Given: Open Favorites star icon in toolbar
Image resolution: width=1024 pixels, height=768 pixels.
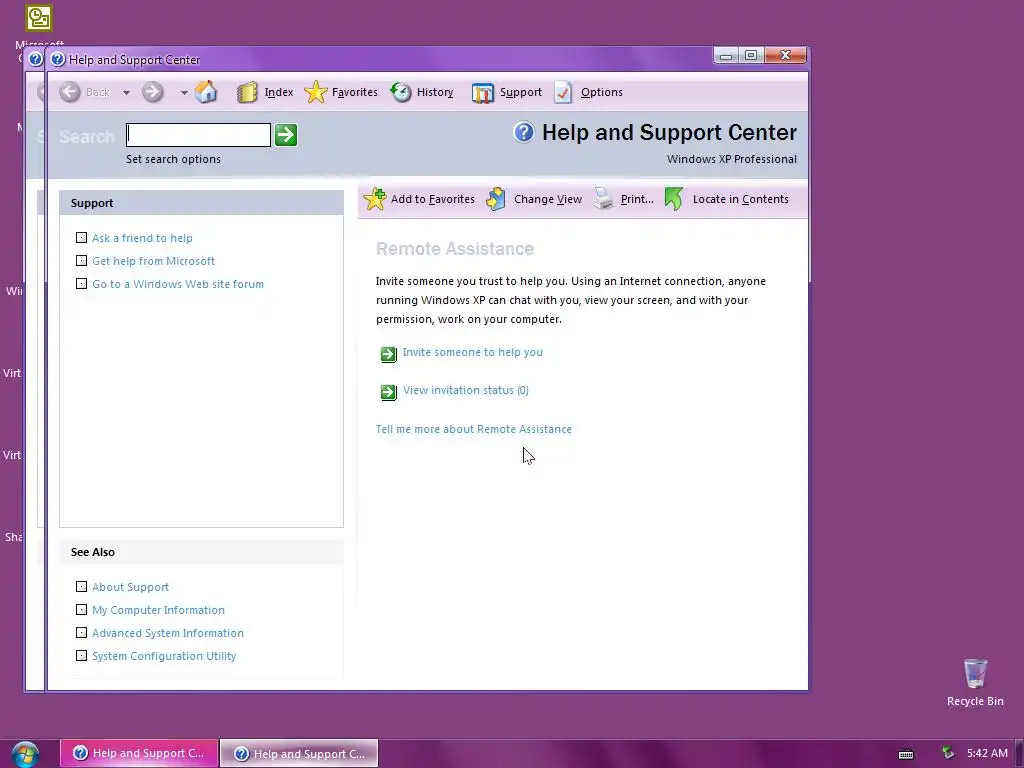Looking at the screenshot, I should pyautogui.click(x=315, y=92).
